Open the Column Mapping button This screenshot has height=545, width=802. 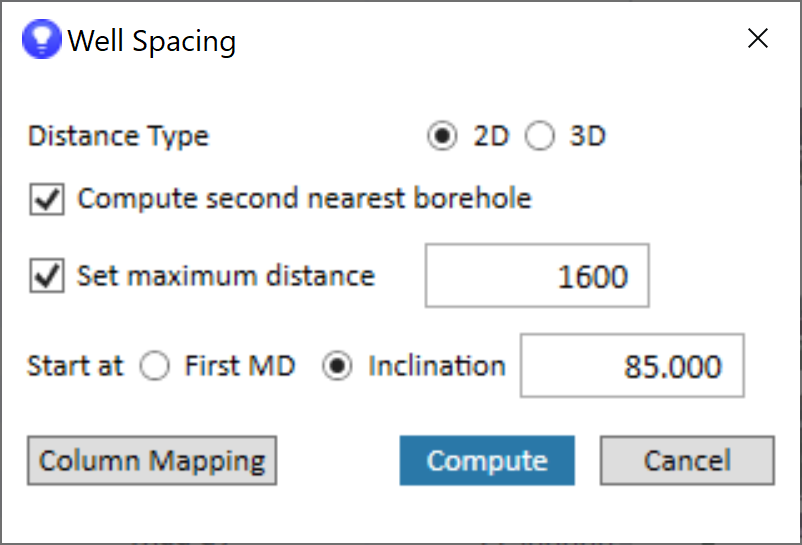tap(152, 461)
